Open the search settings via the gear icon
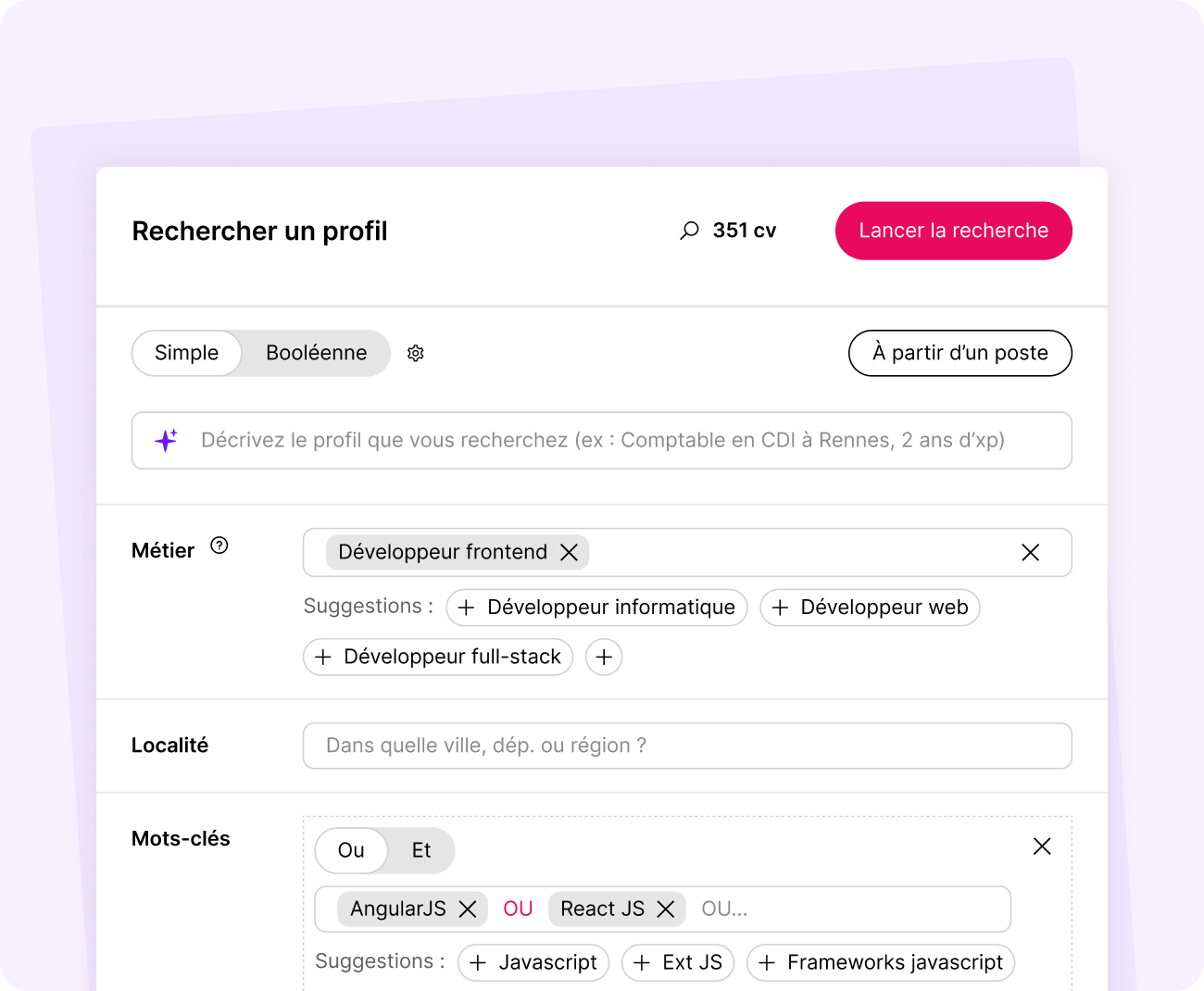1204x991 pixels. pyautogui.click(x=415, y=353)
